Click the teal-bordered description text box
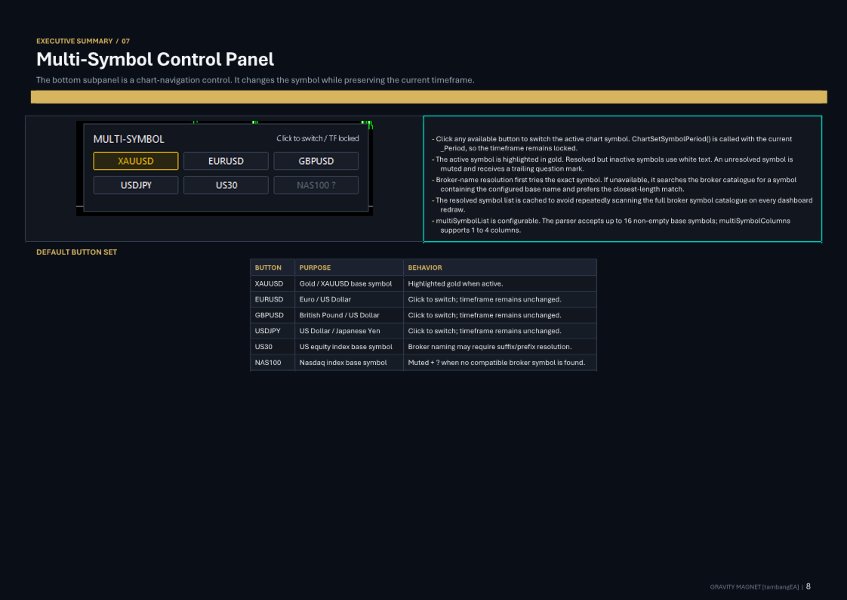This screenshot has width=847, height=600. 622,179
